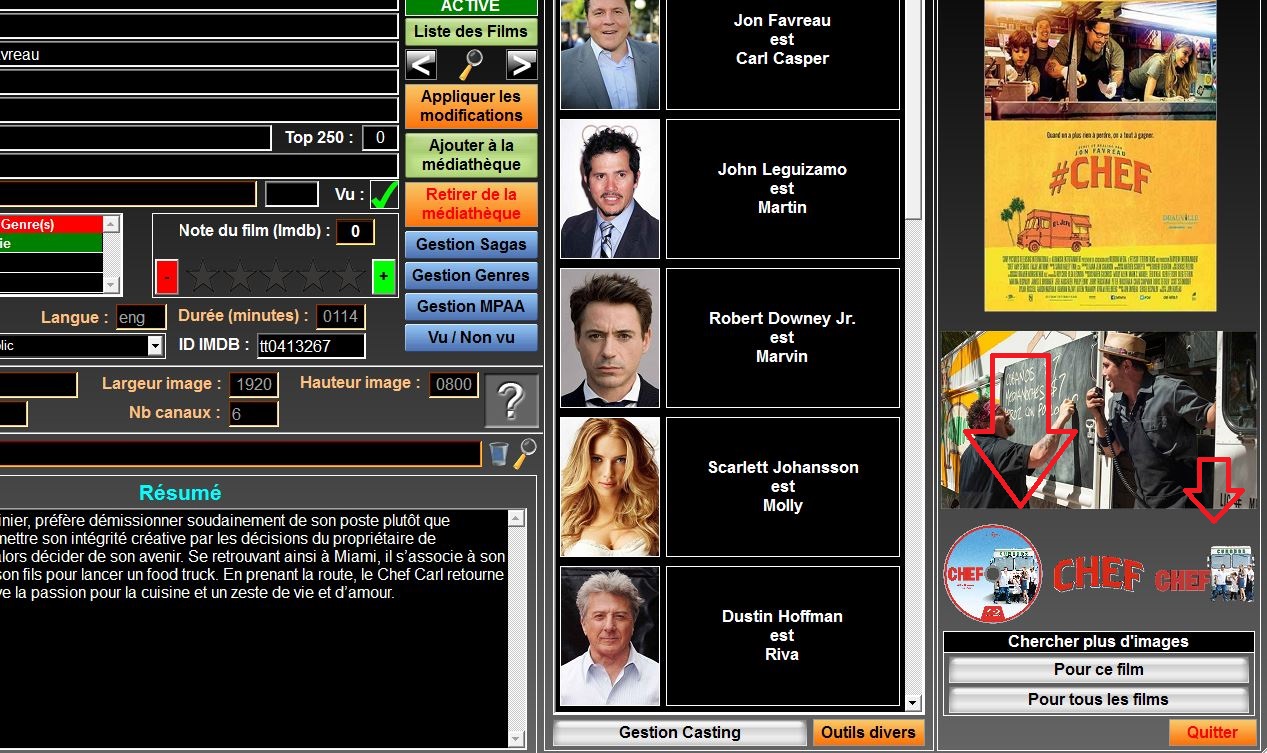Open the food truck fanart image
The width and height of the screenshot is (1267, 753).
click(1098, 420)
